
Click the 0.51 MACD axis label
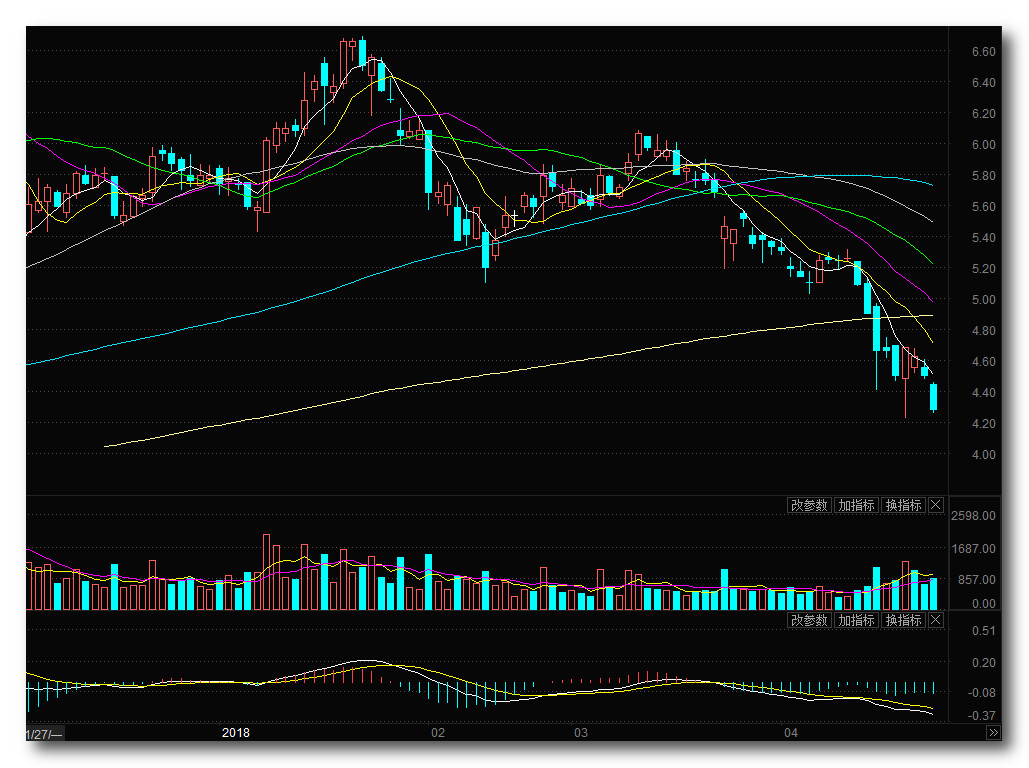pyautogui.click(x=982, y=630)
